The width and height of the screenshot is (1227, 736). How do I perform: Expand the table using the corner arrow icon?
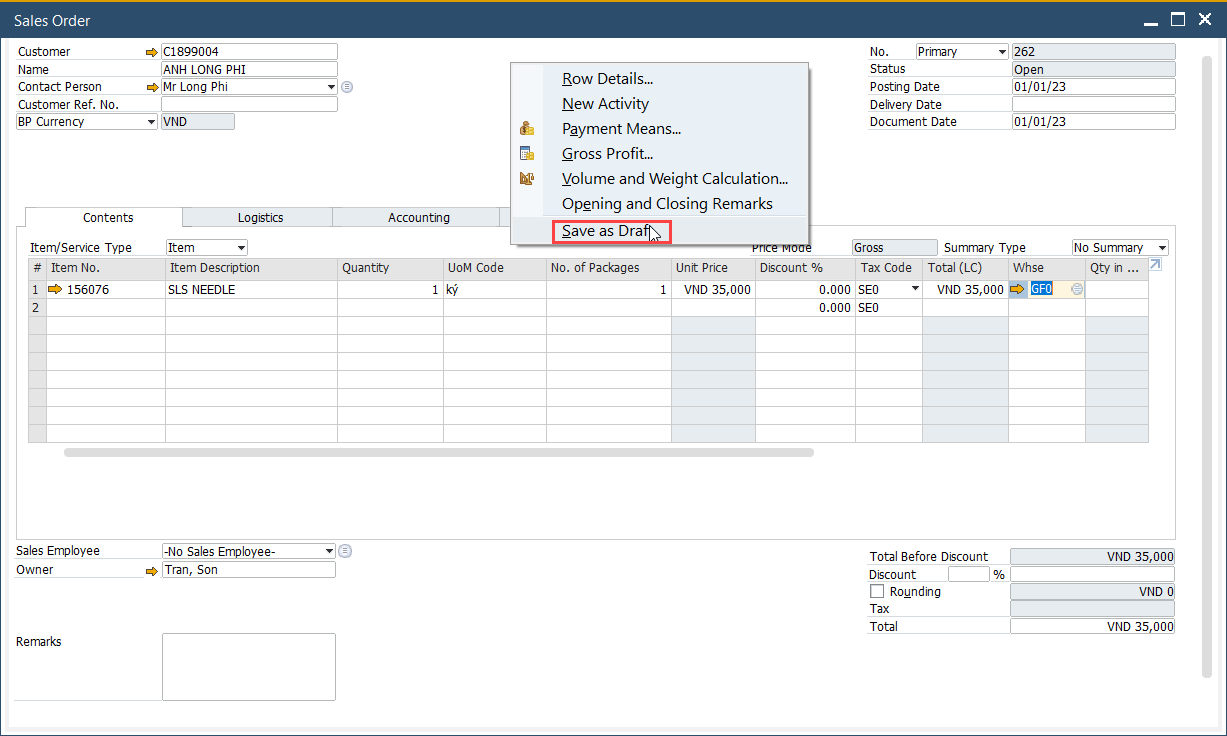[1156, 265]
